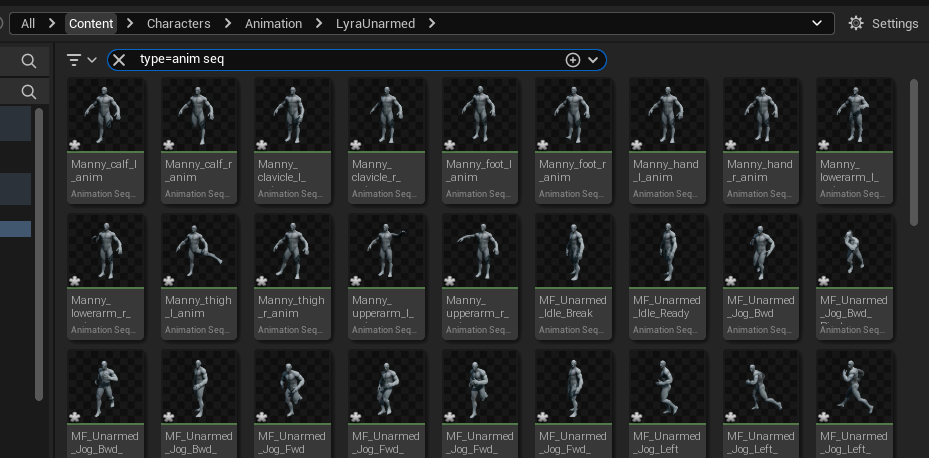Expand chevron after Content breadcrumb
Screen dimensions: 929x458
(x=130, y=24)
